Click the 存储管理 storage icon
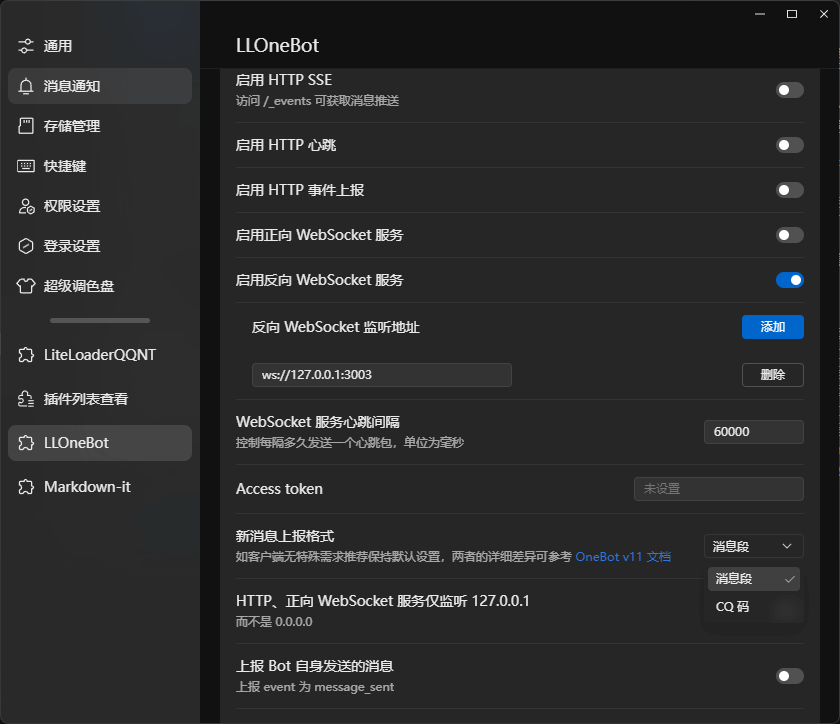 (x=26, y=126)
